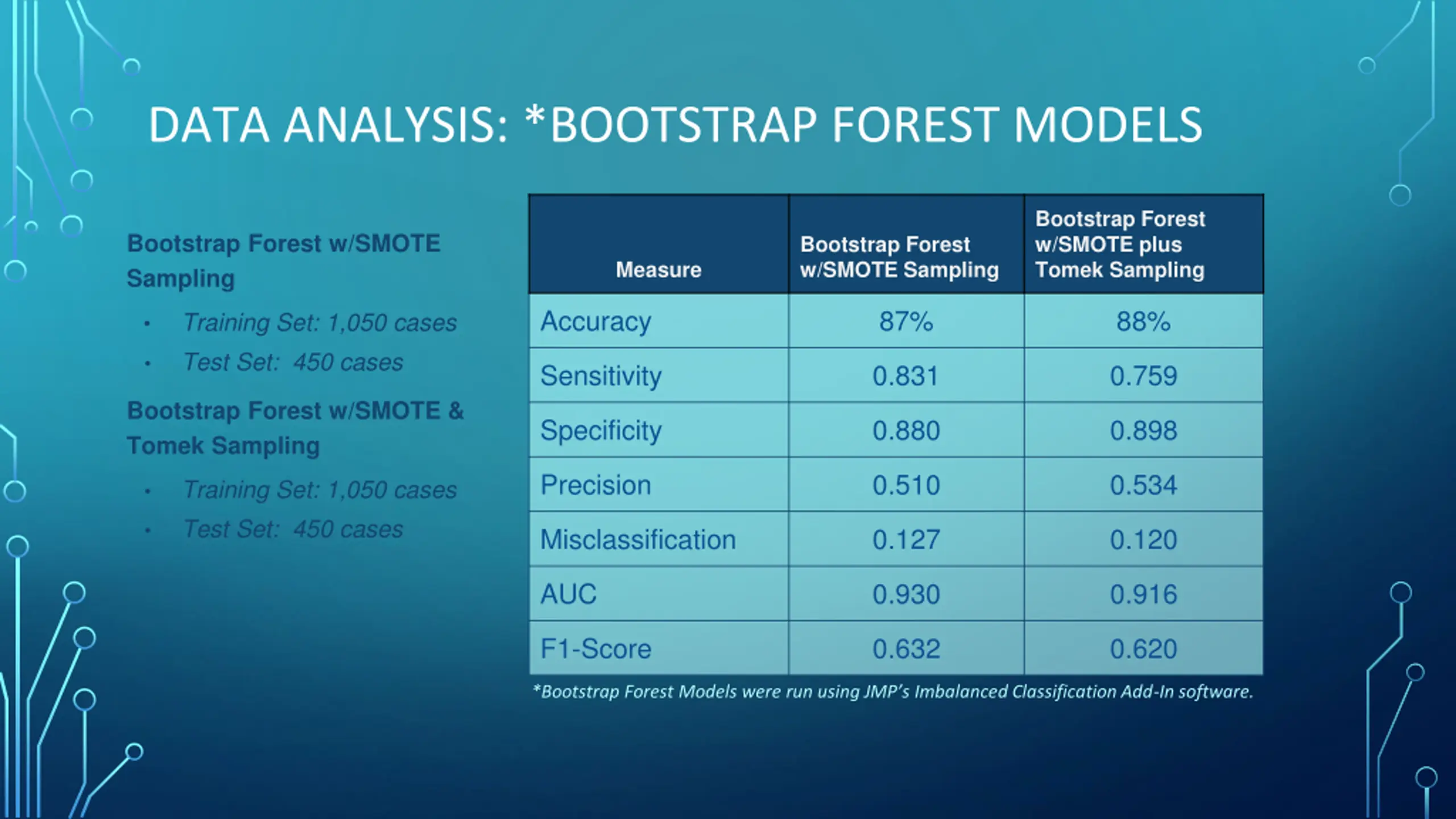Click the 0.534 precision value
1456x819 pixels.
click(x=1143, y=485)
